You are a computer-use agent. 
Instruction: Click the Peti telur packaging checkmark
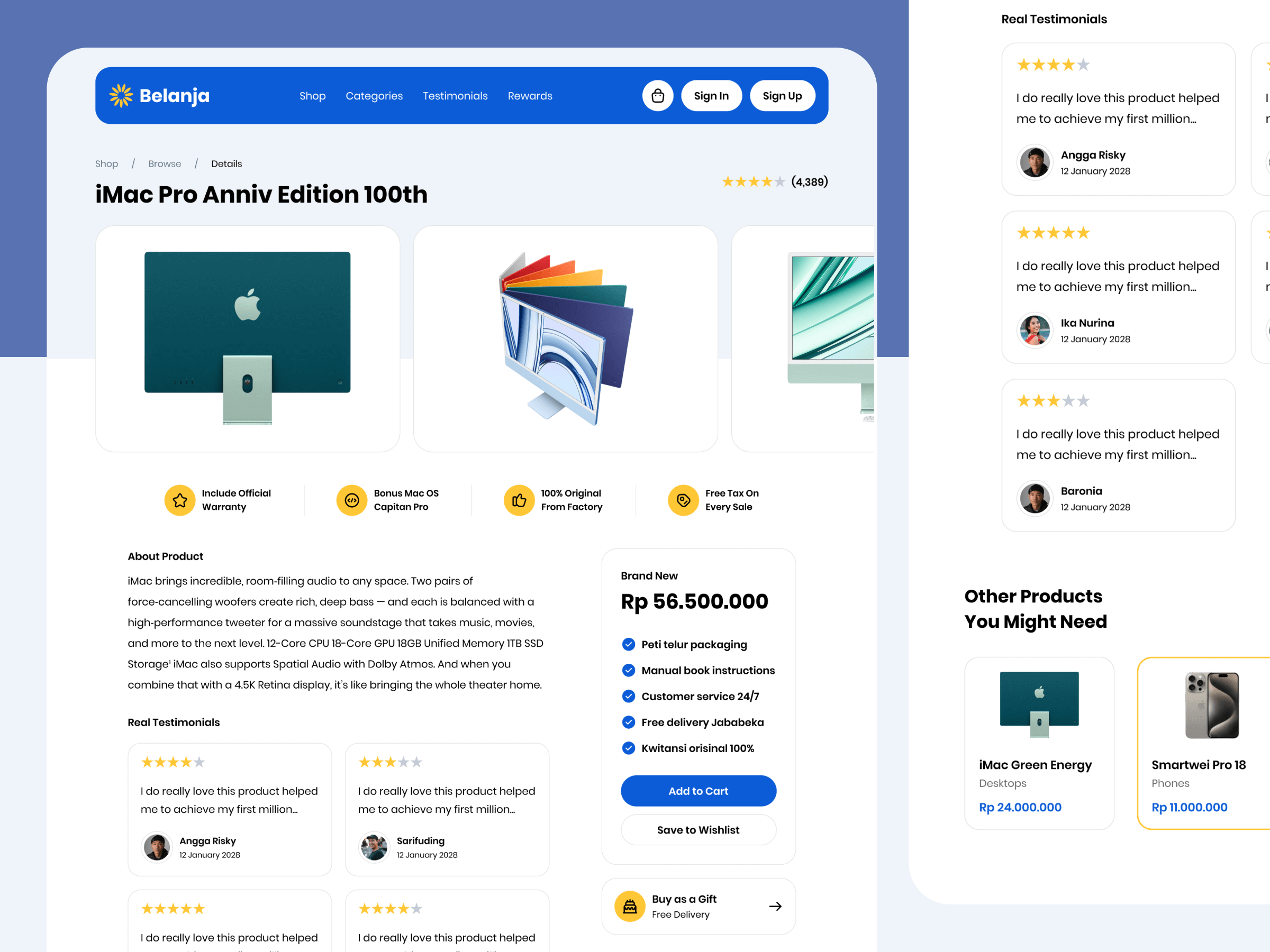coord(628,644)
